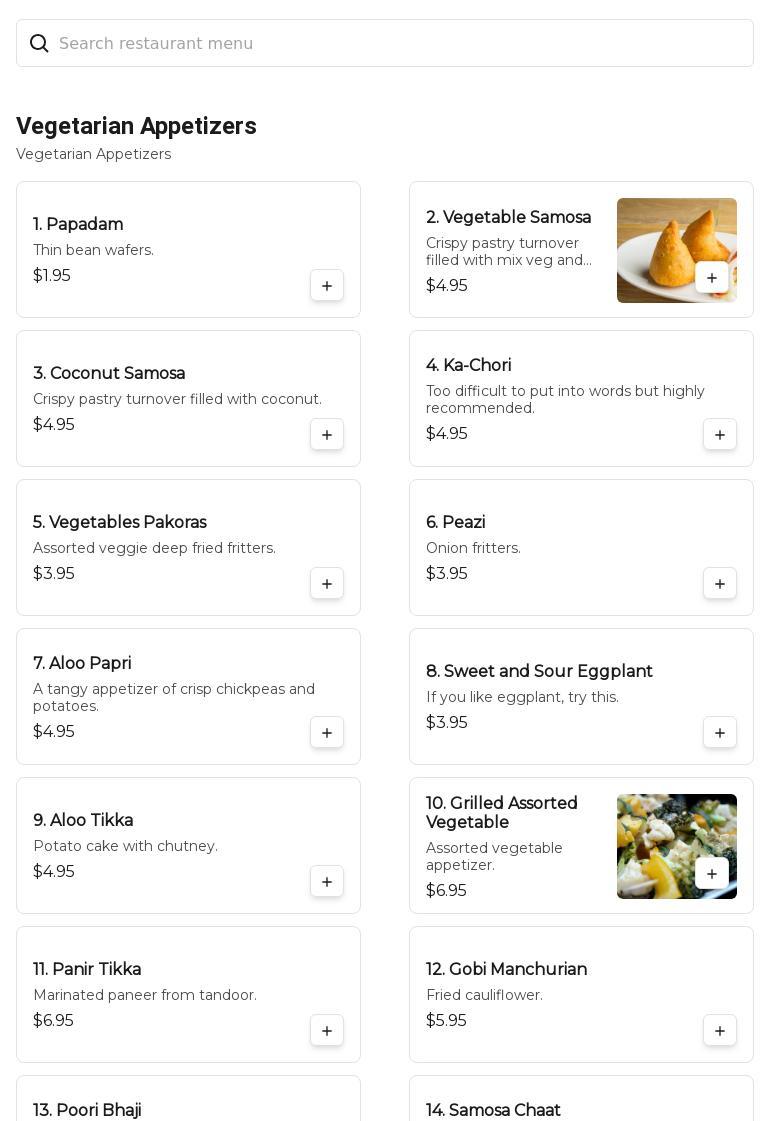
Task: Open the Samosa Chaat item
Action: tap(493, 1110)
